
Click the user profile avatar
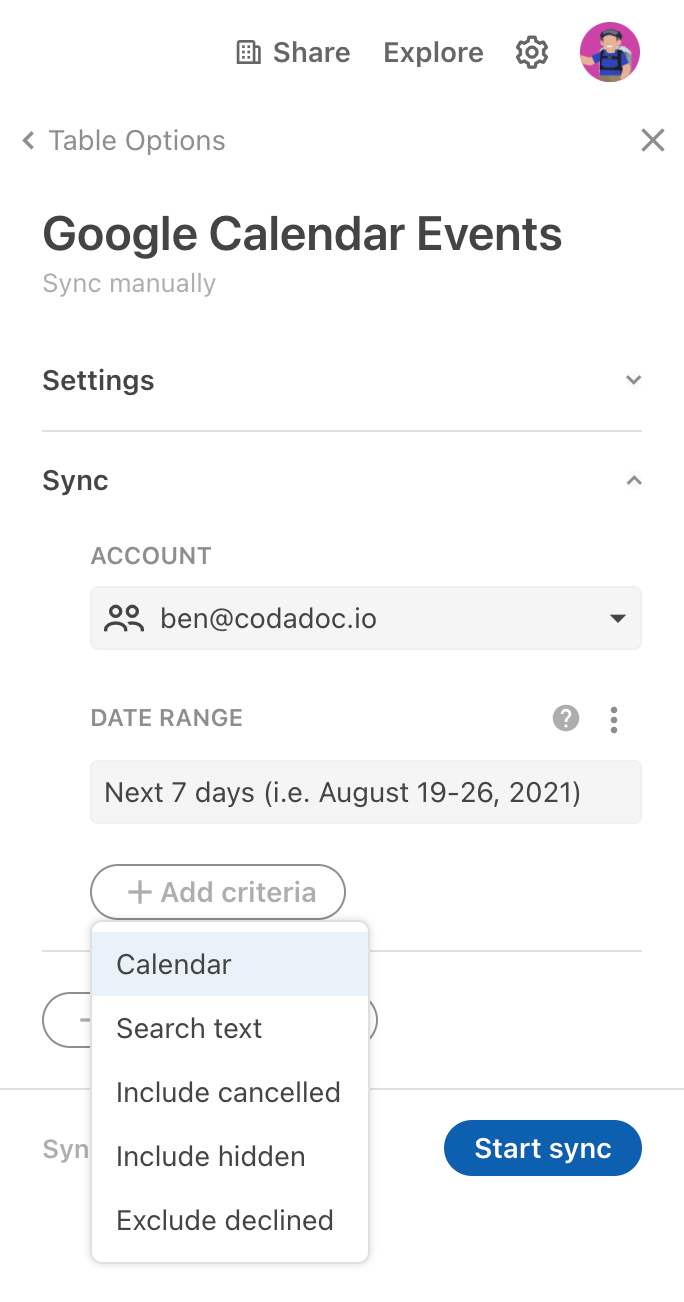(x=610, y=52)
